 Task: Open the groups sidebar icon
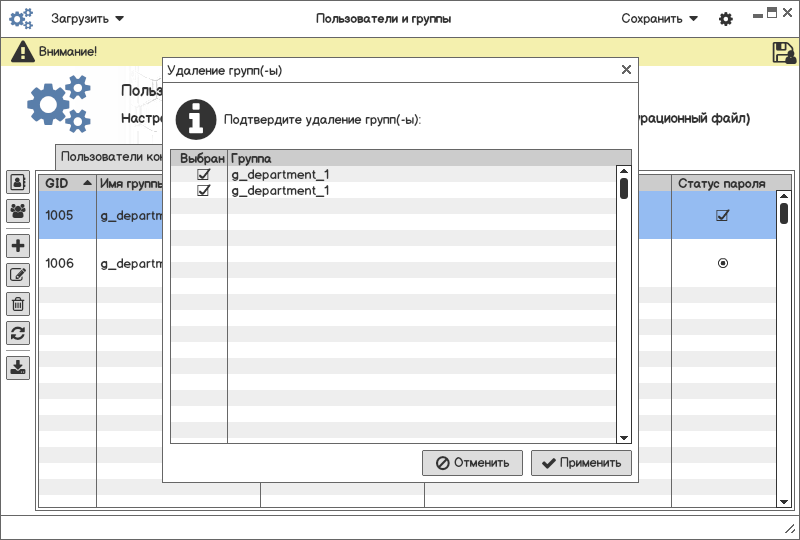point(18,210)
